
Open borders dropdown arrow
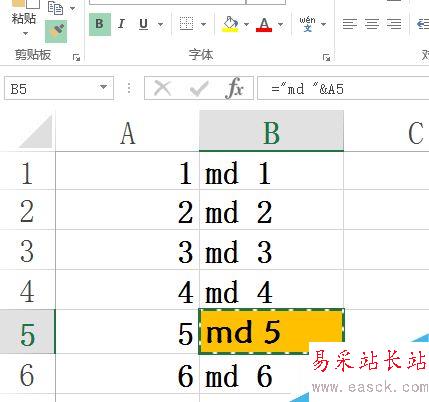(x=203, y=24)
